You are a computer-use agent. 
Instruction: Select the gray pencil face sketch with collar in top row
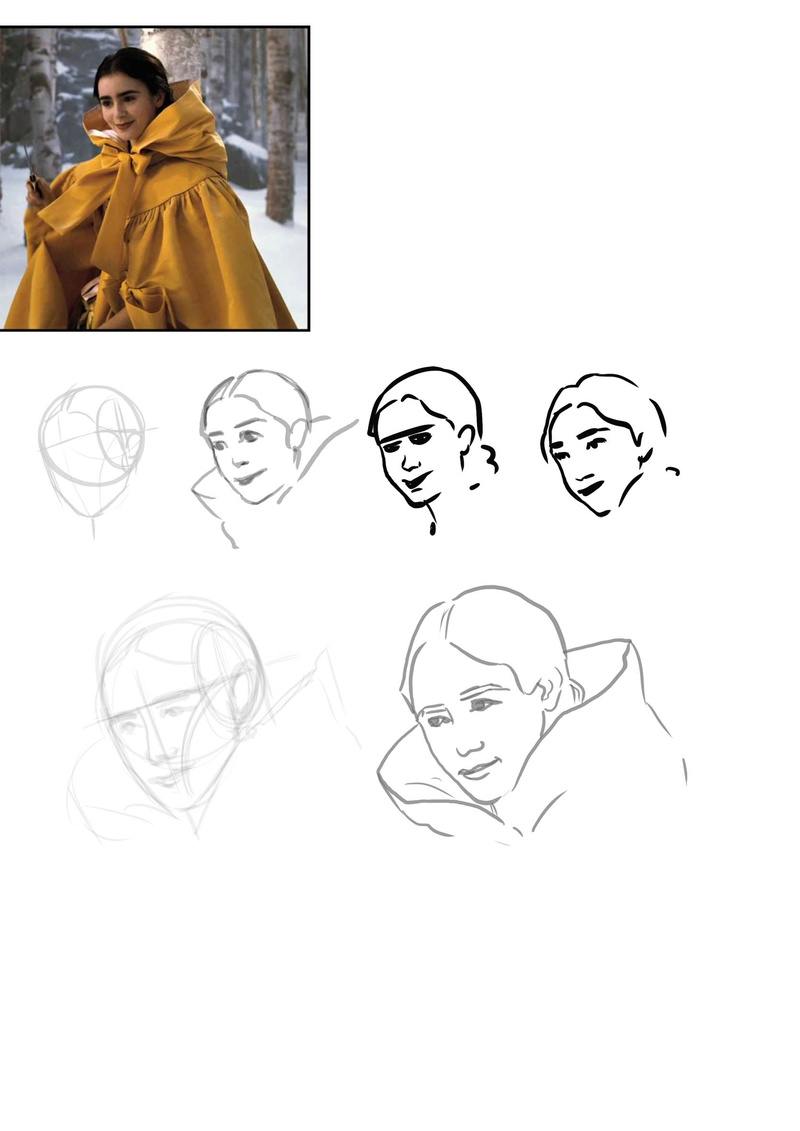[274, 459]
